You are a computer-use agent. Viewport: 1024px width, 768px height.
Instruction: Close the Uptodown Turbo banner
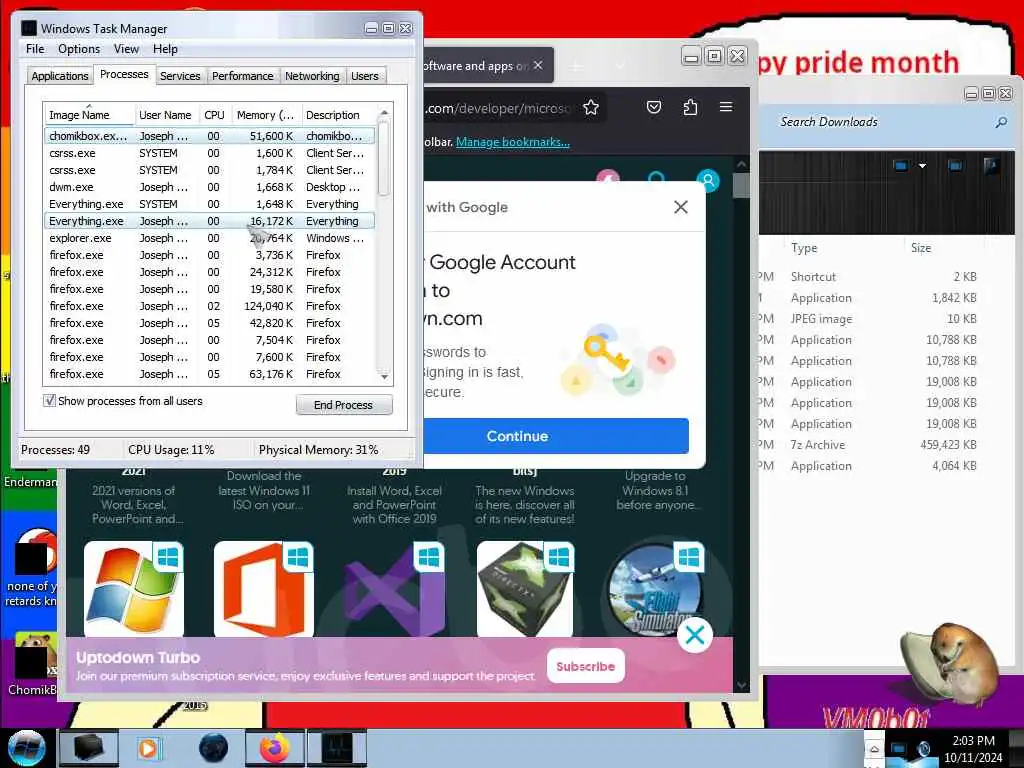pos(695,634)
